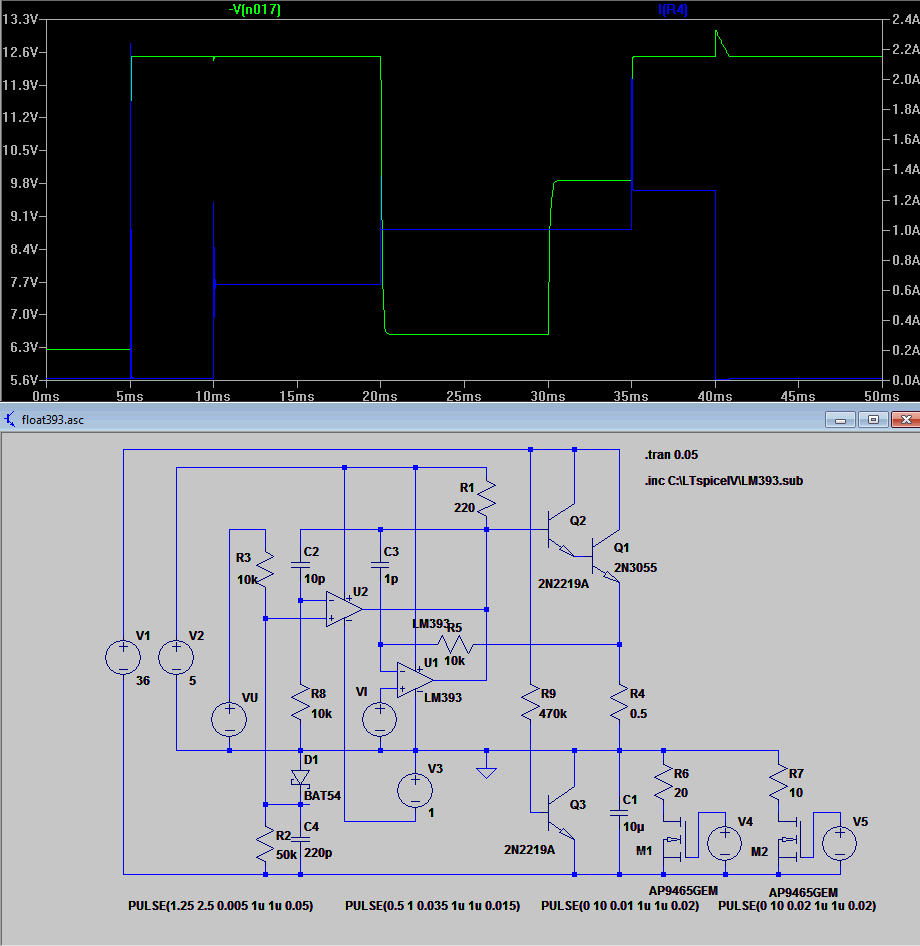
Task: Select the .inc LM393.sub directive
Action: [x=724, y=481]
